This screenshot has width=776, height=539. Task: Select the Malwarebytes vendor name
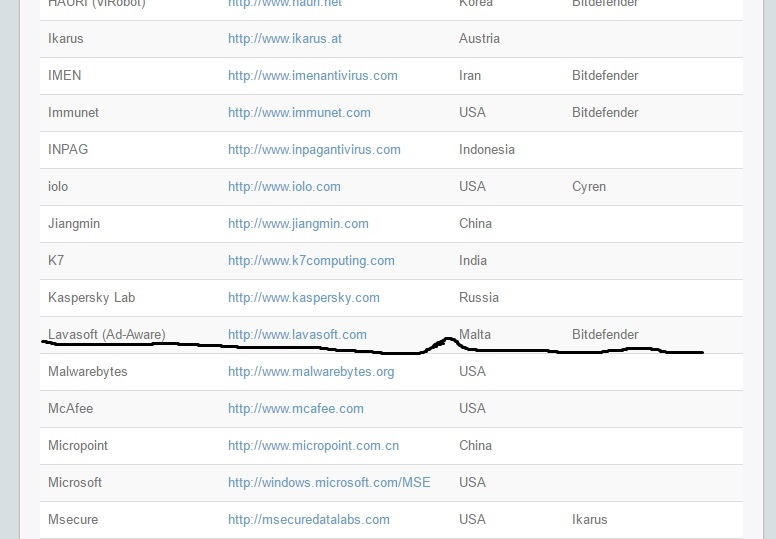[x=88, y=372]
